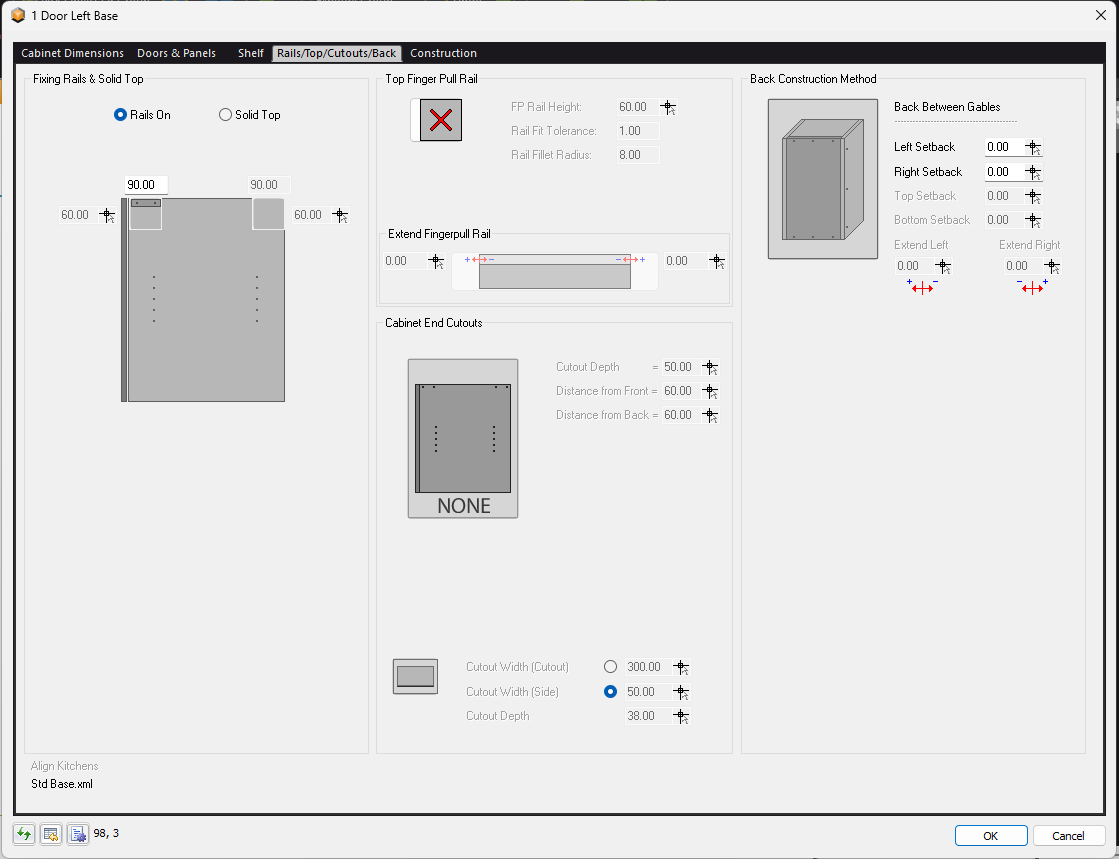Click the OK button
Viewport: 1119px width, 859px height.
pyautogui.click(x=991, y=836)
